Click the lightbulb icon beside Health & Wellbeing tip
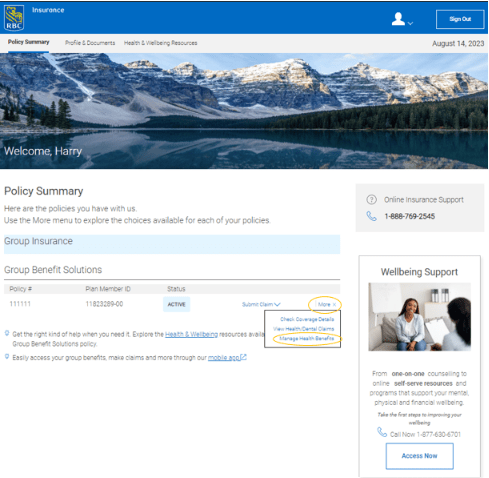Screen dimensions: 489x478 click(7, 333)
